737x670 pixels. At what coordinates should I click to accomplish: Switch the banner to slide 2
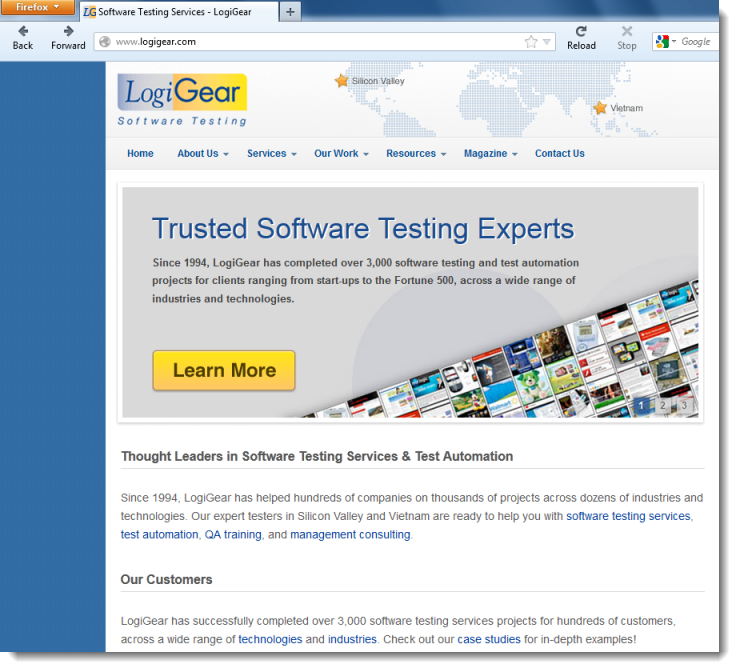pyautogui.click(x=663, y=405)
